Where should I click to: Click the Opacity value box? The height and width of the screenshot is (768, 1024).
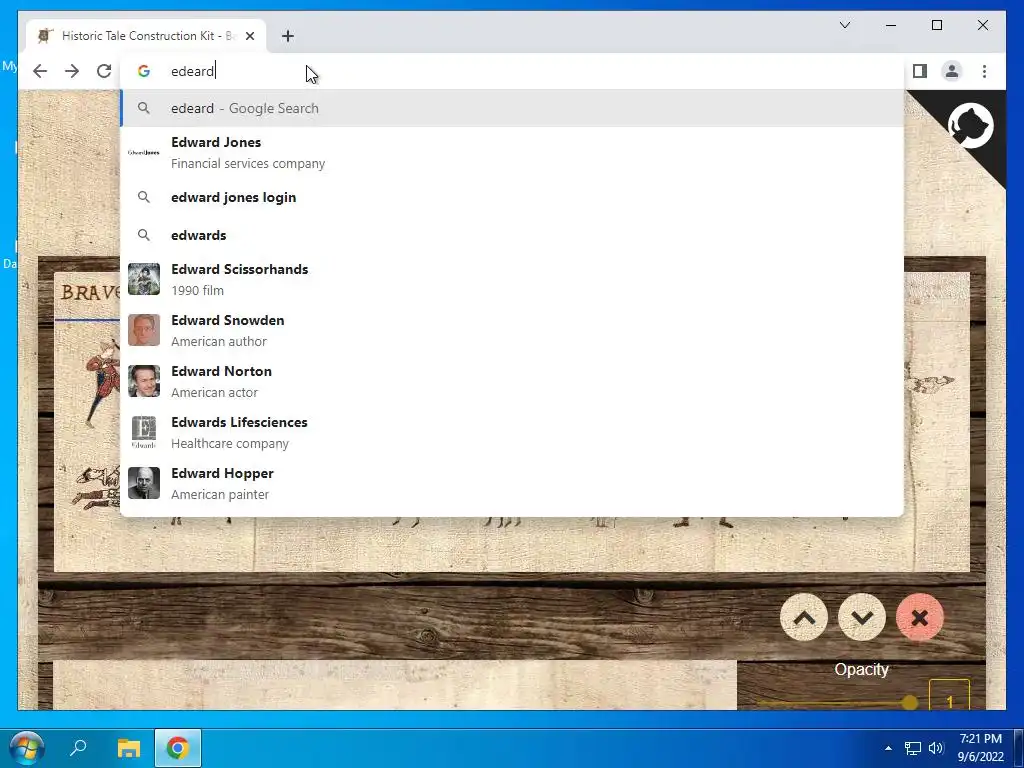click(x=949, y=696)
